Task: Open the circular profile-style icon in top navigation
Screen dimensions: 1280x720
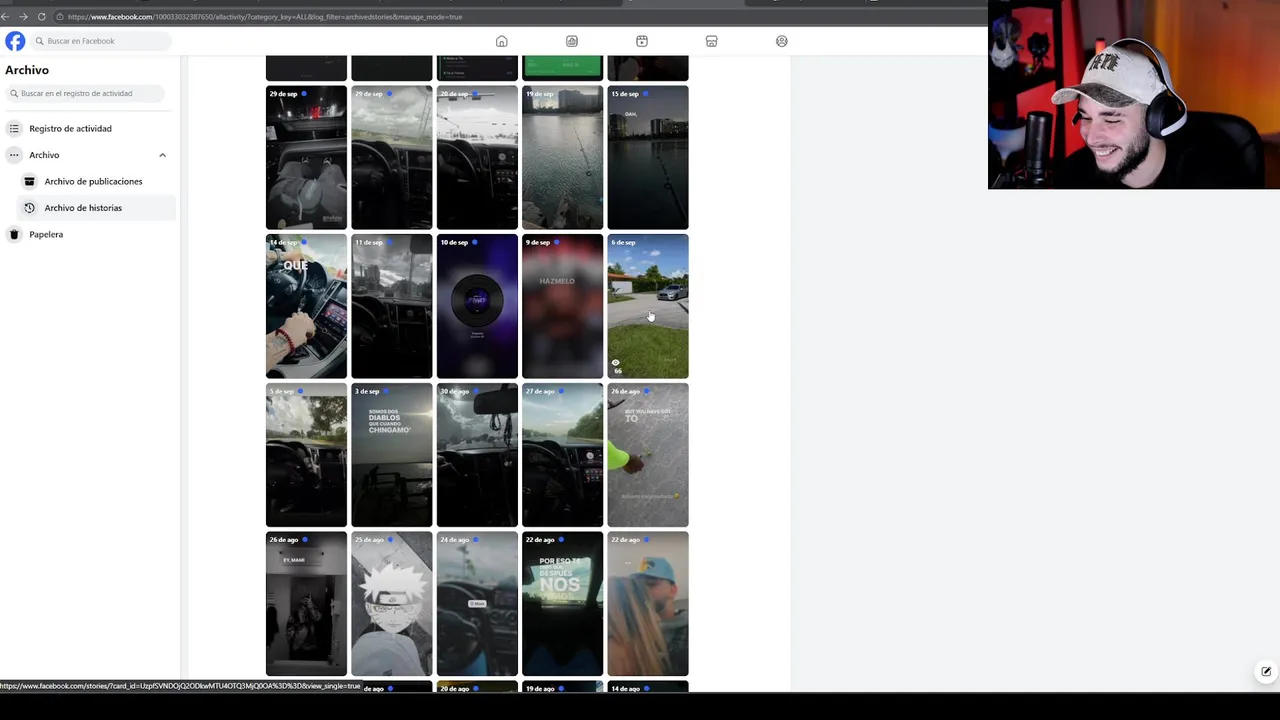Action: [x=782, y=41]
